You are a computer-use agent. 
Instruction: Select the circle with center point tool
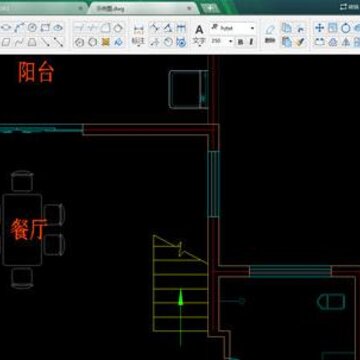click(79, 42)
